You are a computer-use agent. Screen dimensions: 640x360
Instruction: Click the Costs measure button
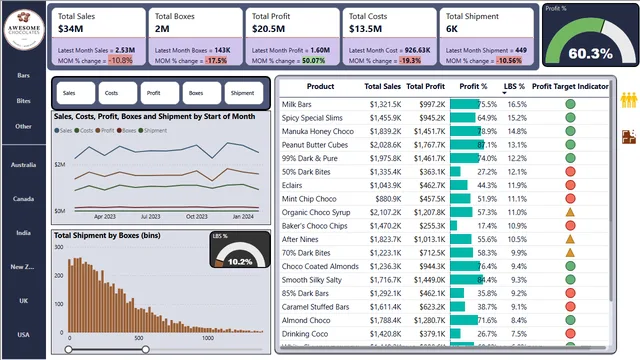click(118, 93)
